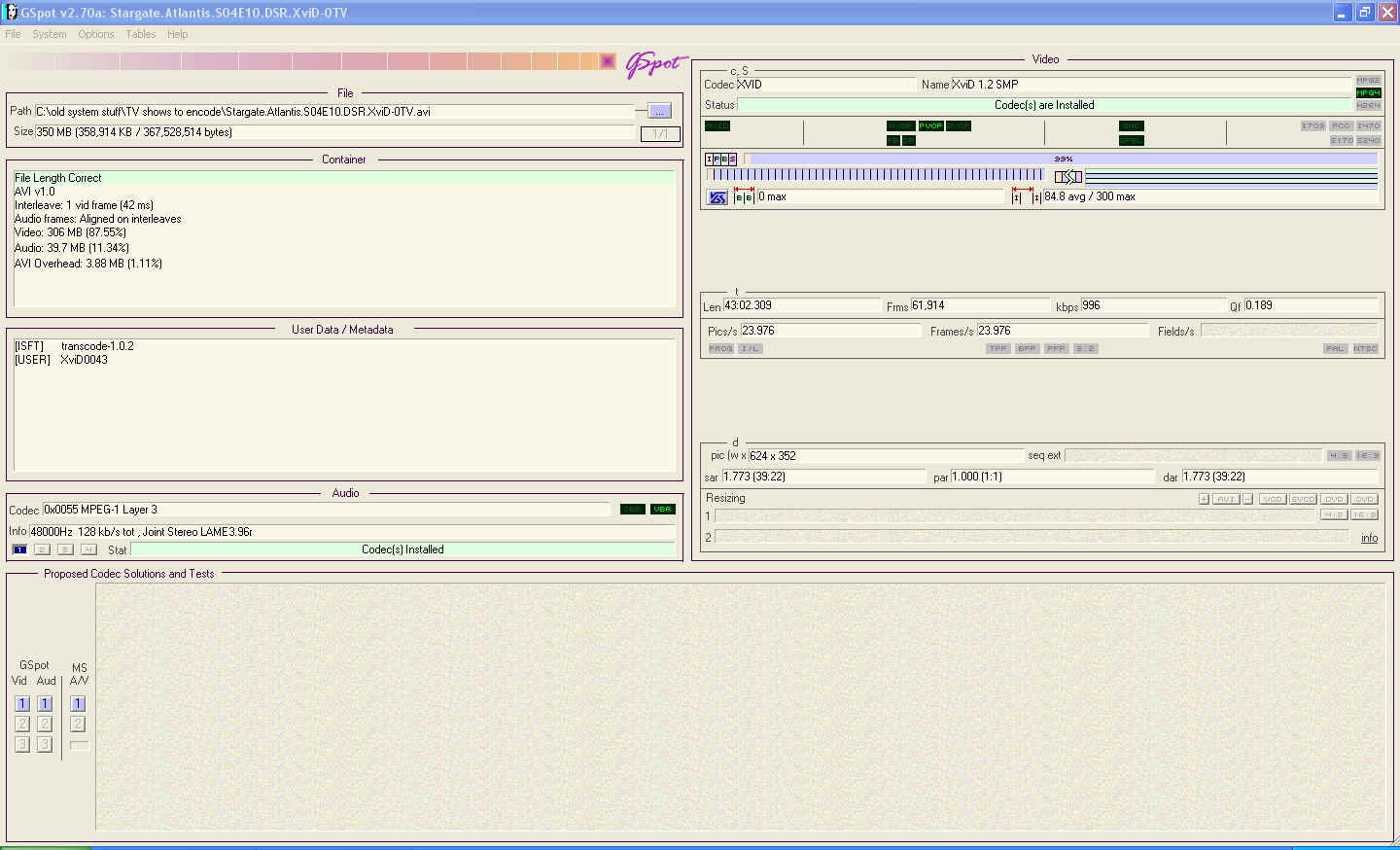Click GSpot Aud test button 1
This screenshot has height=850, width=1400.
coord(45,703)
